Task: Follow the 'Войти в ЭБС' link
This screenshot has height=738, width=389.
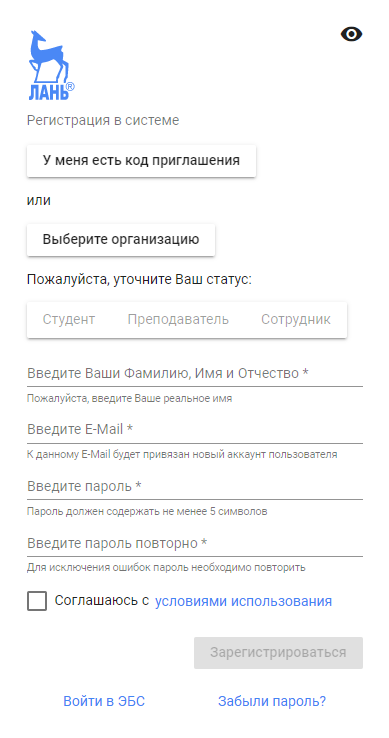Action: click(x=104, y=701)
